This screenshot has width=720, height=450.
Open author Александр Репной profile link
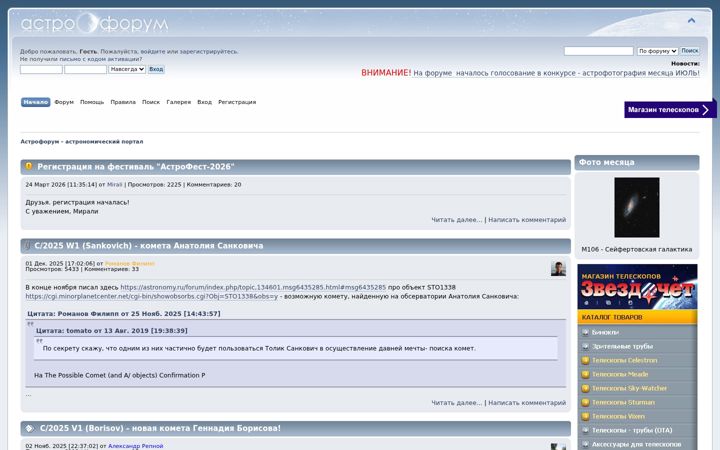click(135, 446)
